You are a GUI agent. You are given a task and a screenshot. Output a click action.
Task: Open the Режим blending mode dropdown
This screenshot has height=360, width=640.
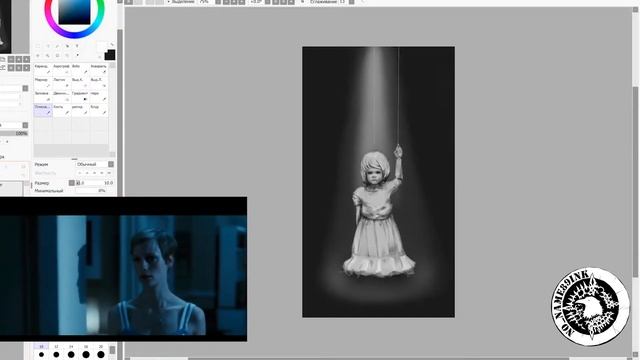click(x=95, y=164)
